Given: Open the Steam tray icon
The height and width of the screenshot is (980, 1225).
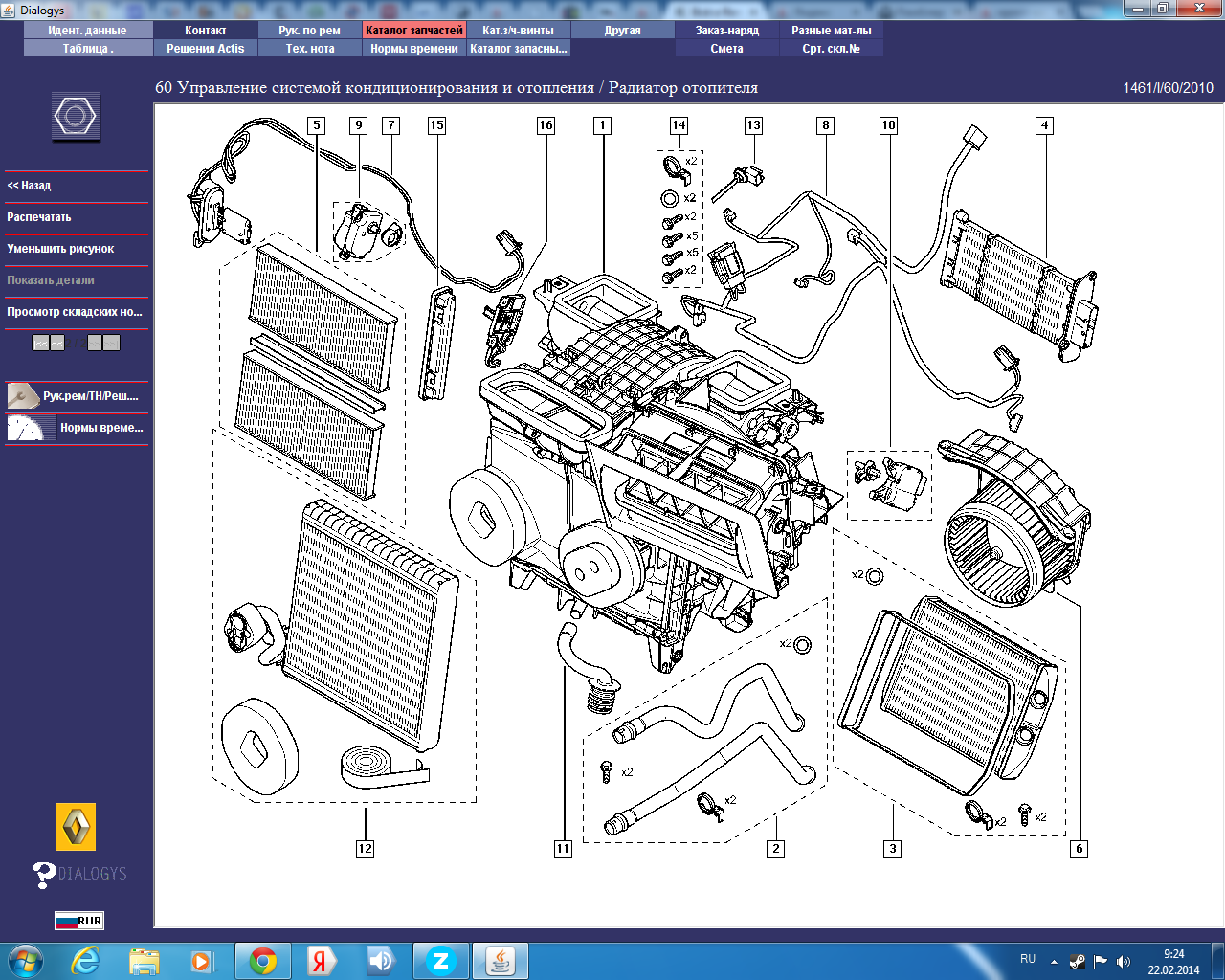Looking at the screenshot, I should tap(1078, 962).
